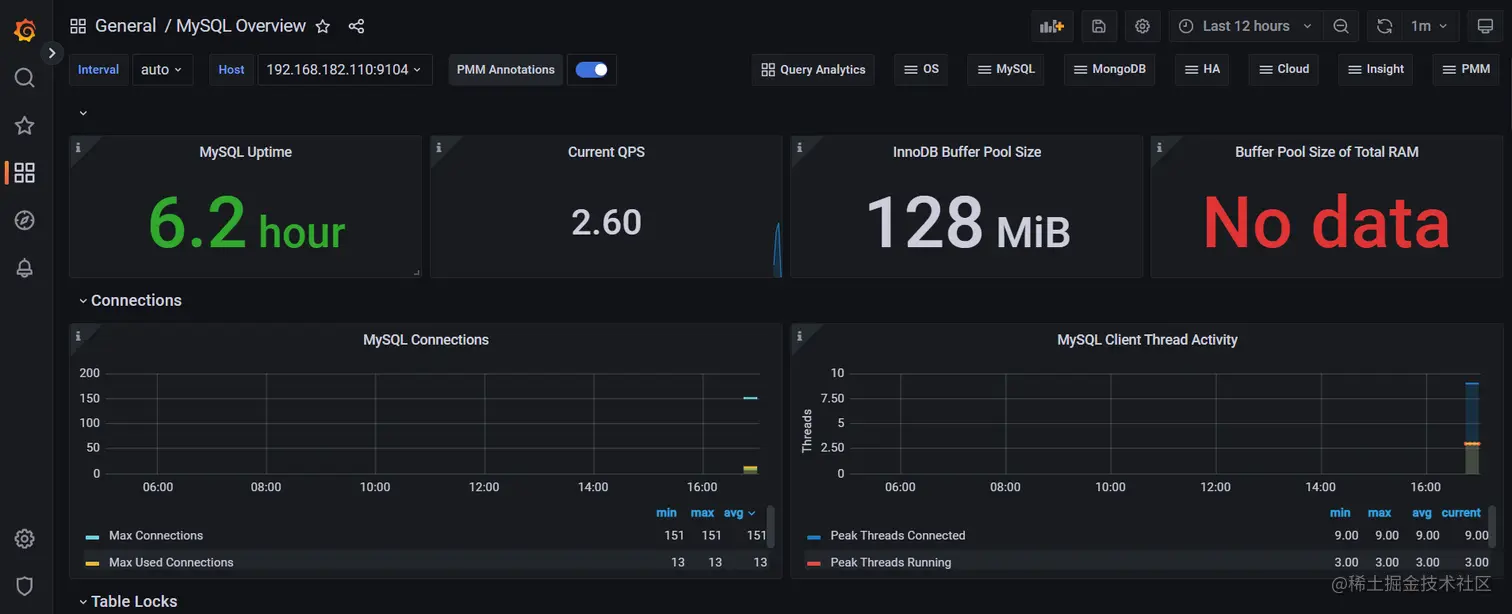
Task: Open MySQL Client Thread Activity panel title menu
Action: click(x=1147, y=340)
